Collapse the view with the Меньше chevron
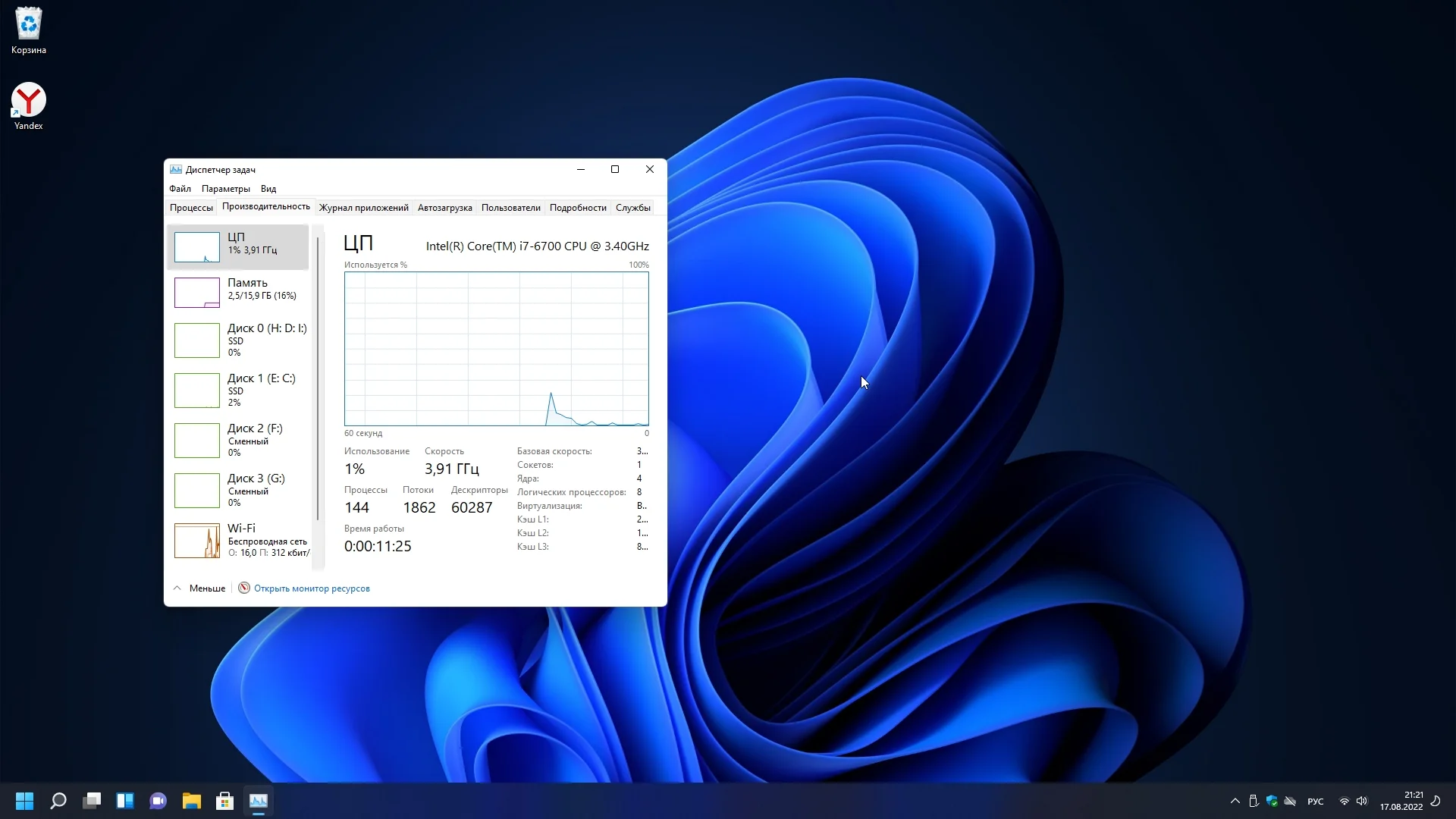Screen dimensions: 1456x819 [177, 588]
